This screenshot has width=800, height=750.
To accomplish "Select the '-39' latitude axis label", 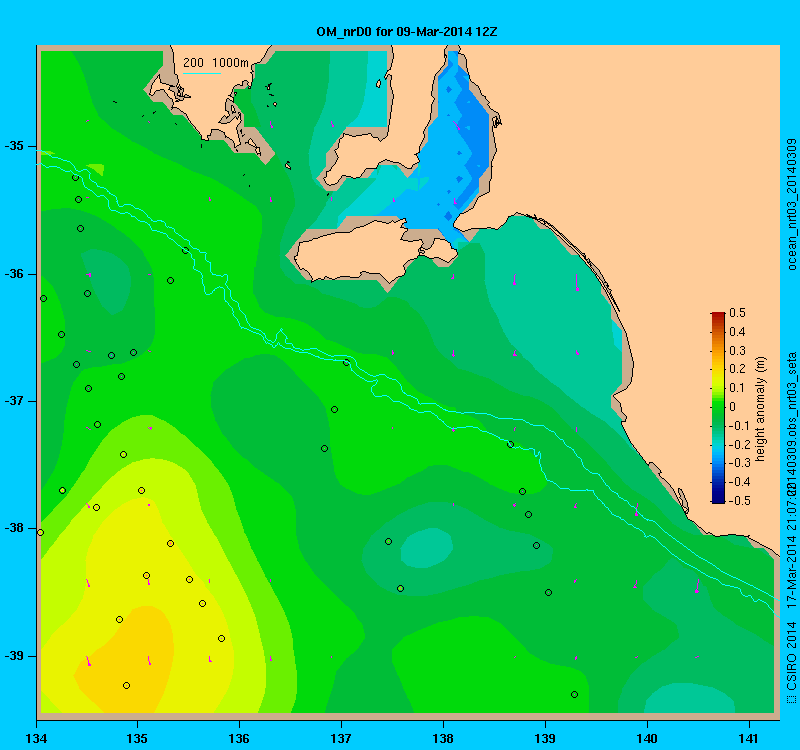I will (x=14, y=656).
